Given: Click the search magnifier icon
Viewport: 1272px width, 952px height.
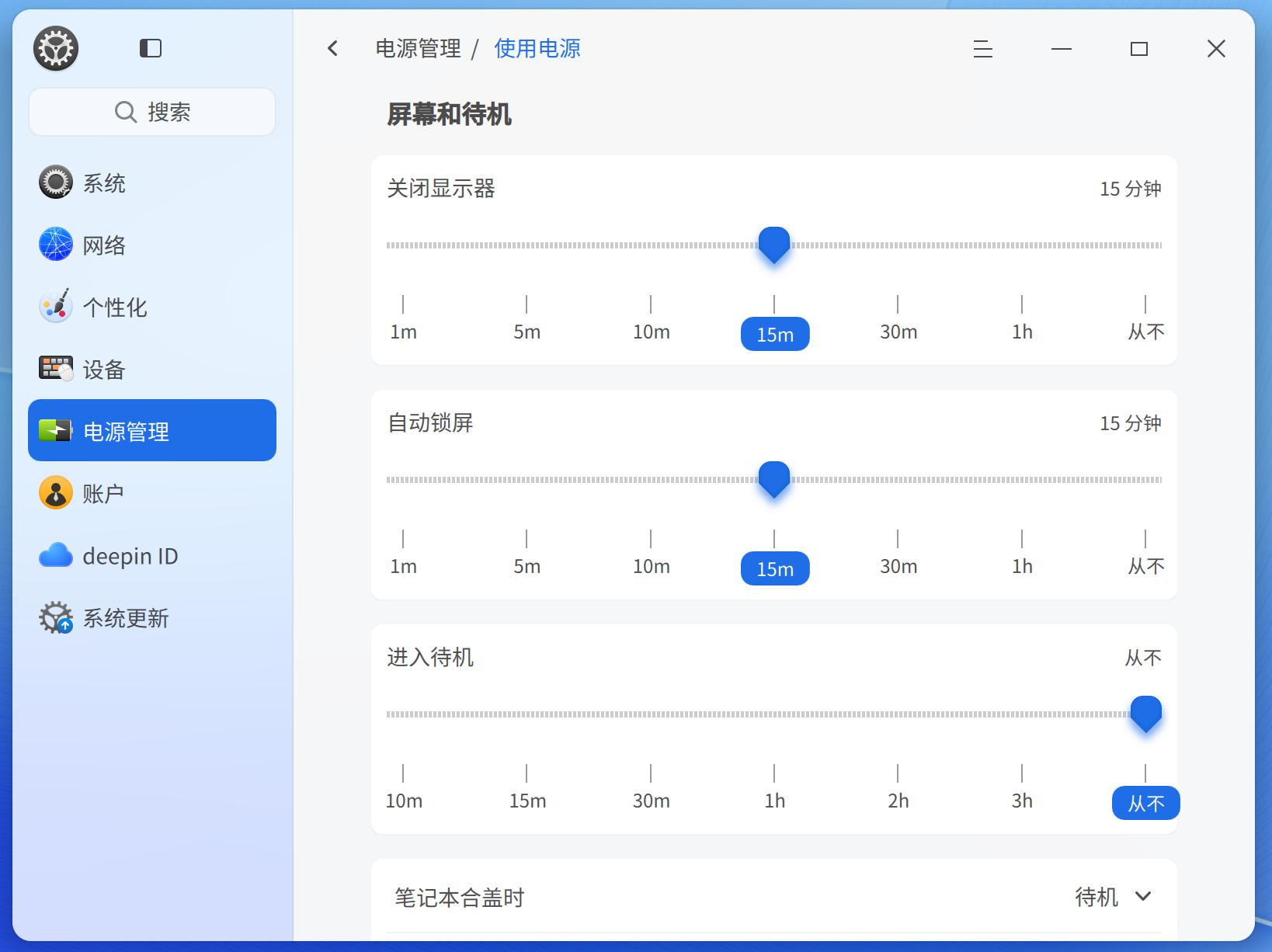Looking at the screenshot, I should coord(126,112).
